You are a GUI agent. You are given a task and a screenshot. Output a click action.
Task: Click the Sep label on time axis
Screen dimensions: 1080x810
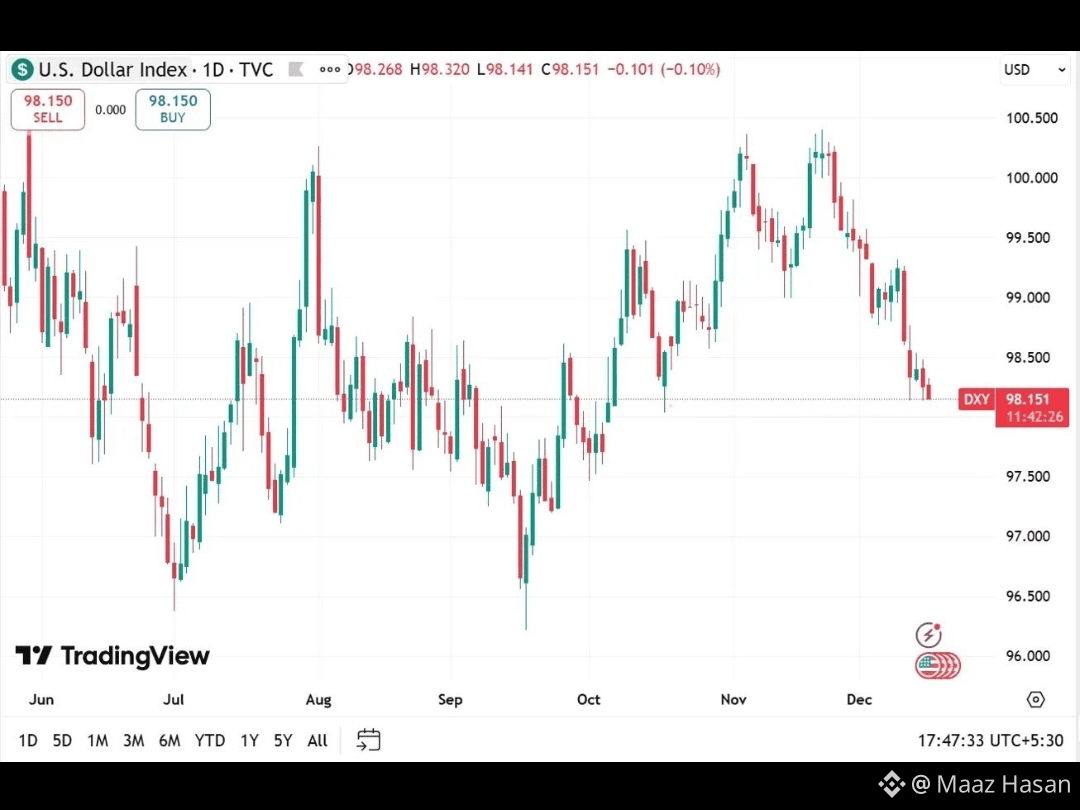click(450, 700)
